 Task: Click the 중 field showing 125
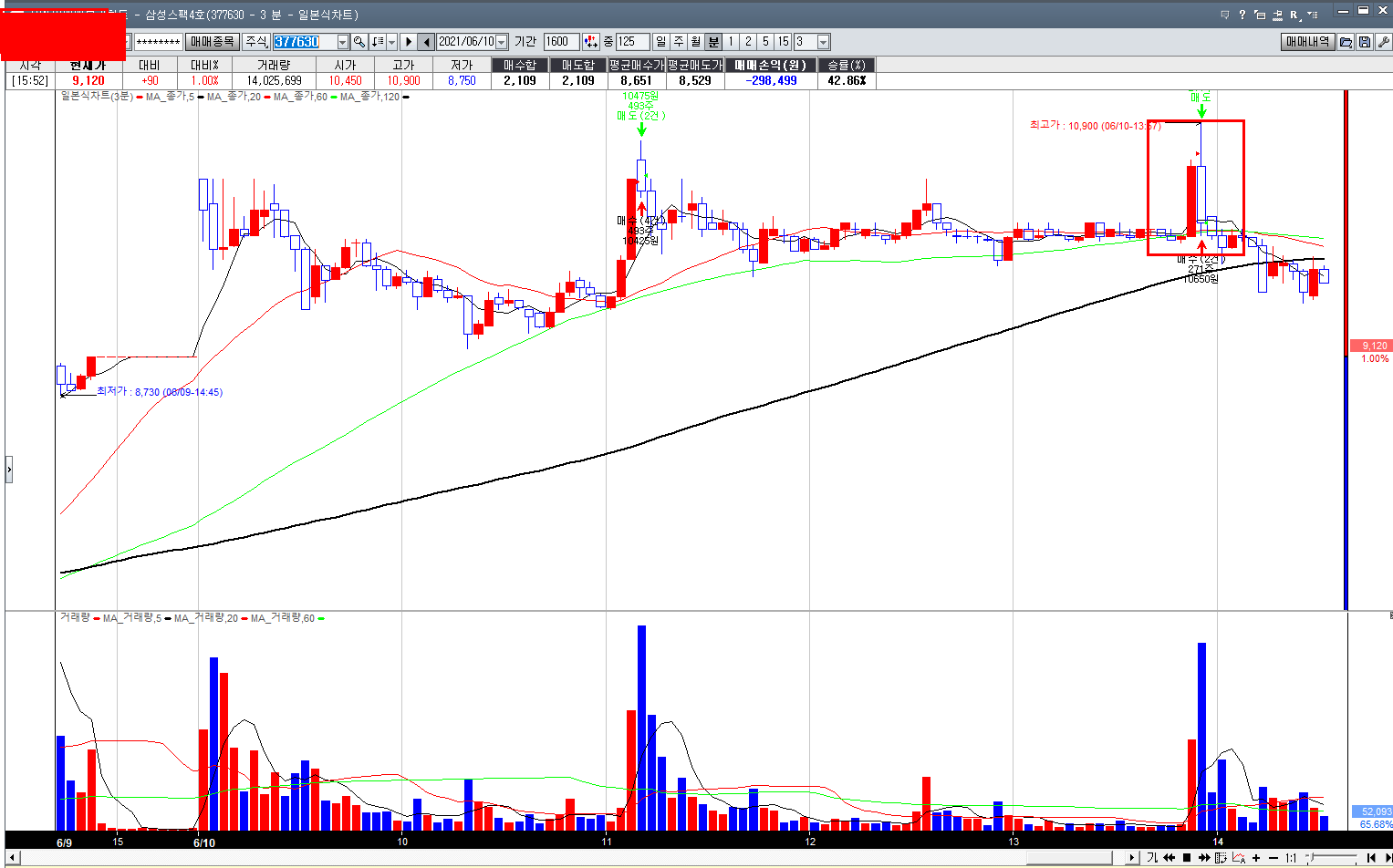(632, 42)
